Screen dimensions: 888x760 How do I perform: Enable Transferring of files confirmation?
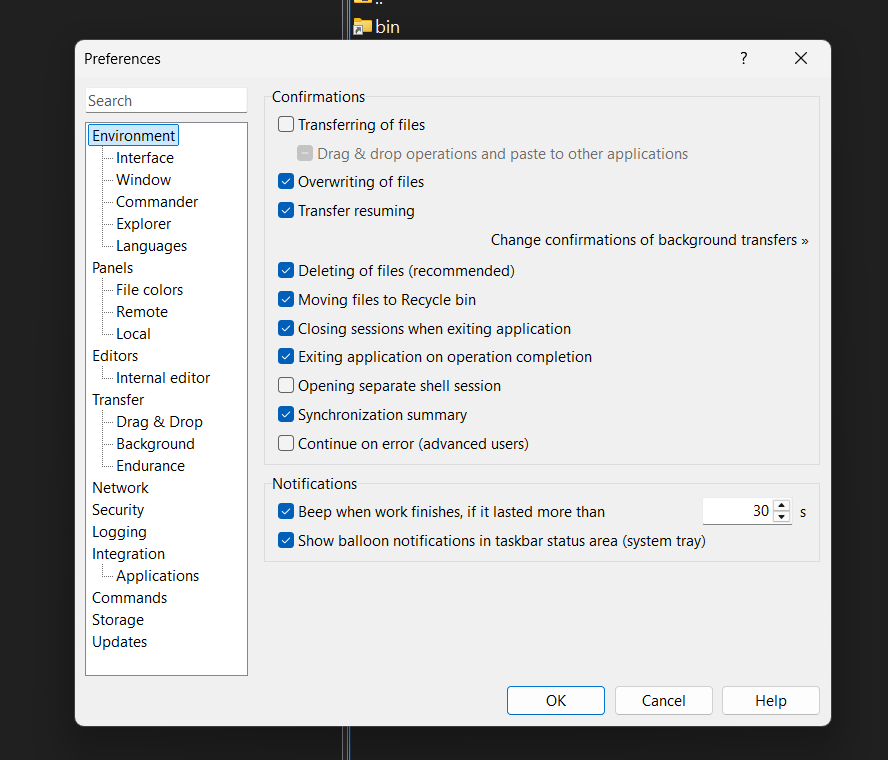coord(286,125)
